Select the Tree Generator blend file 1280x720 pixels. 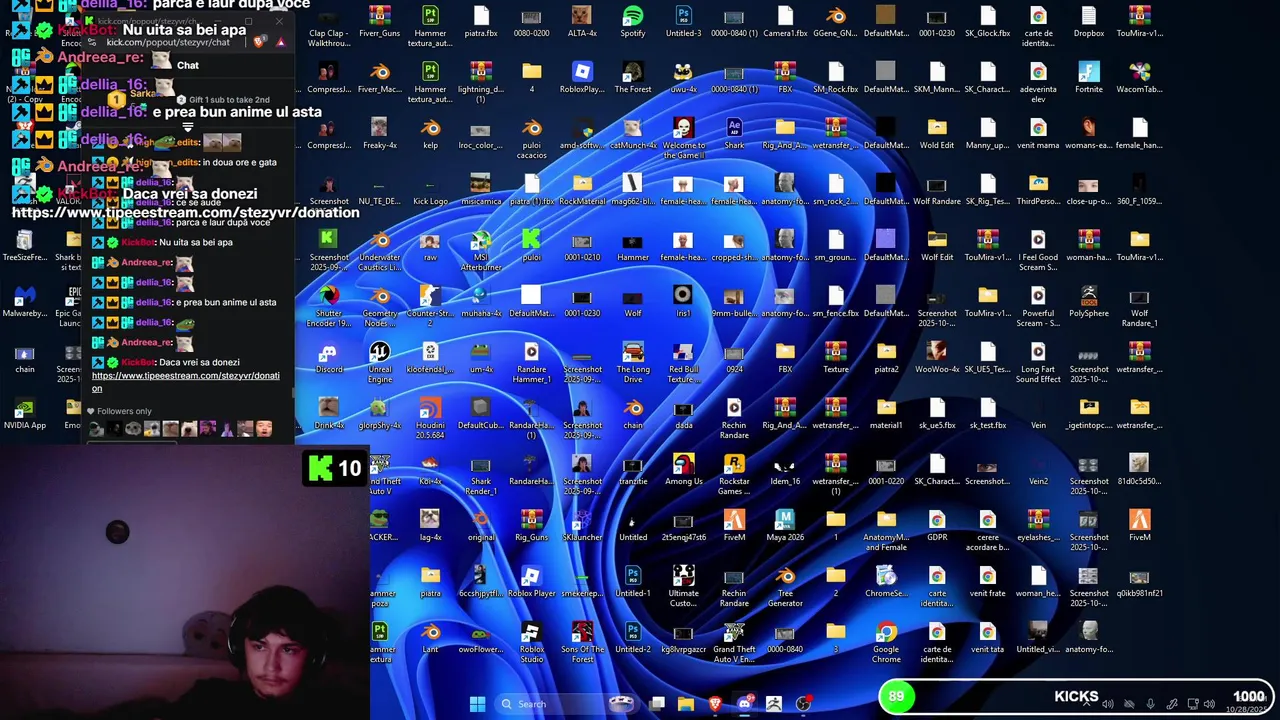tap(785, 586)
